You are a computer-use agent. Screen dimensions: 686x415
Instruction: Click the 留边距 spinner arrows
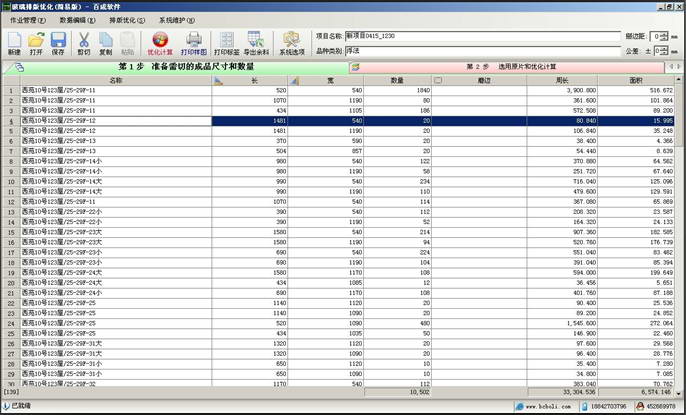point(665,36)
